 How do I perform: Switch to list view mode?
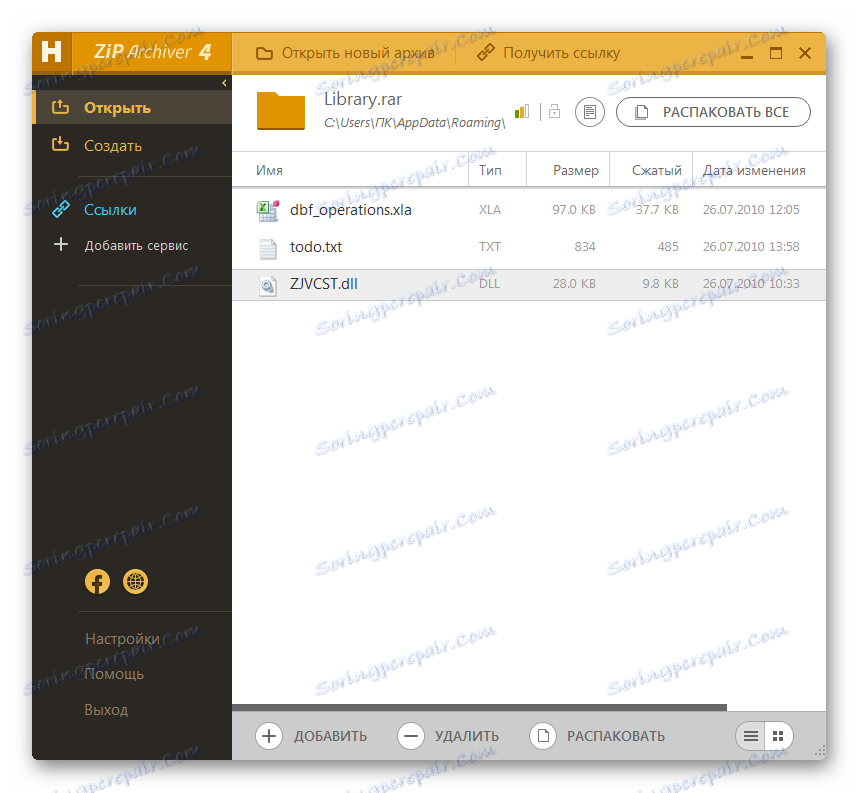751,736
